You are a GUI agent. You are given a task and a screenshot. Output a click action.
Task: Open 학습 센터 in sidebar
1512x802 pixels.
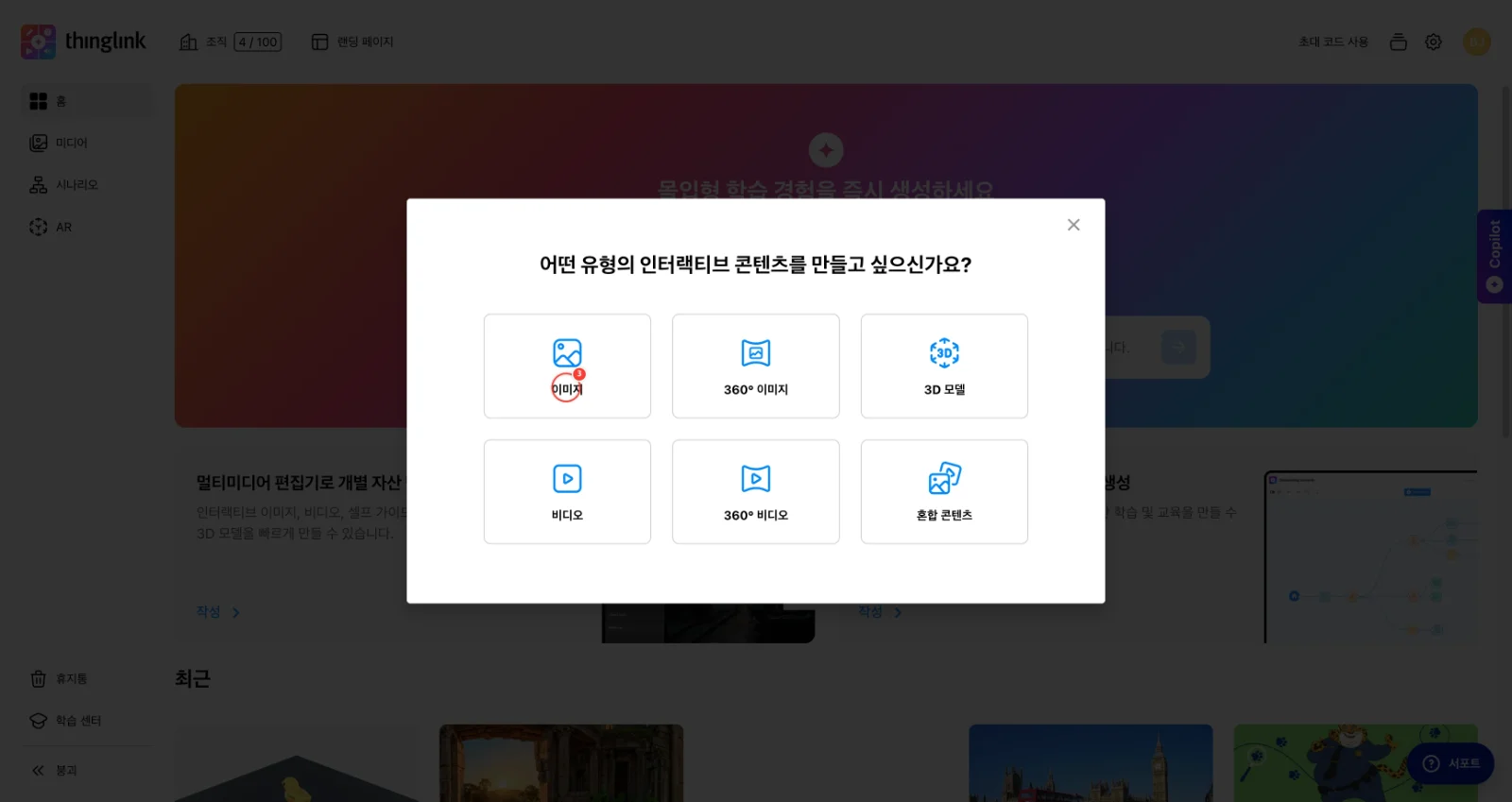coord(86,721)
